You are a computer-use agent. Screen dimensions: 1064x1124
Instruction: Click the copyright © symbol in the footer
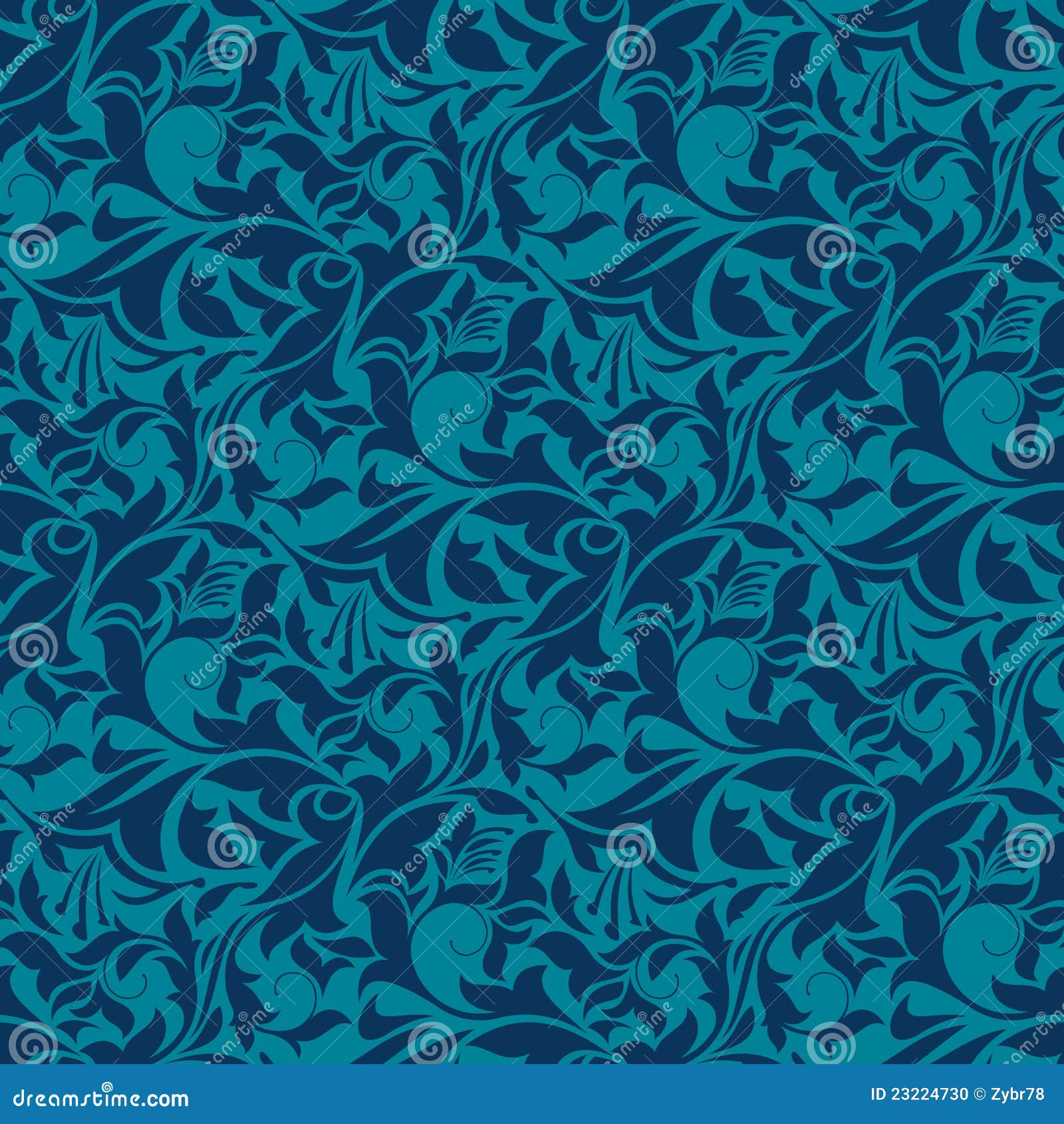point(980,1094)
